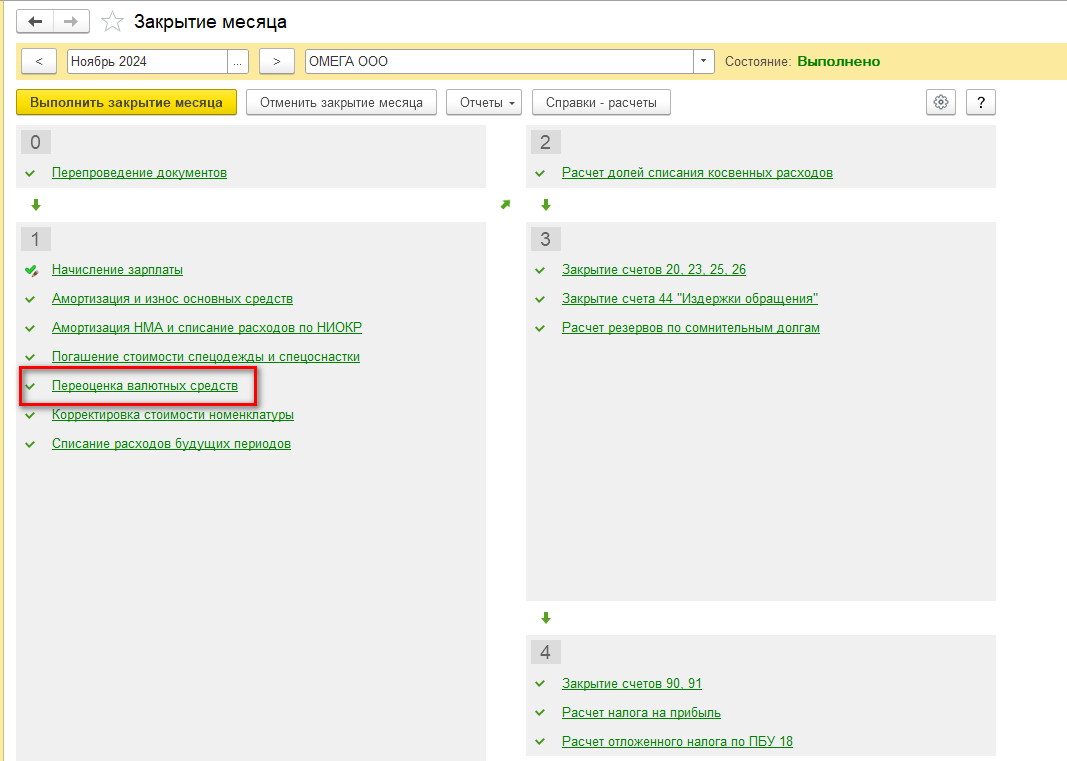This screenshot has width=1067, height=761.
Task: Open Начисление зарплаты operation link
Action: click(x=117, y=270)
